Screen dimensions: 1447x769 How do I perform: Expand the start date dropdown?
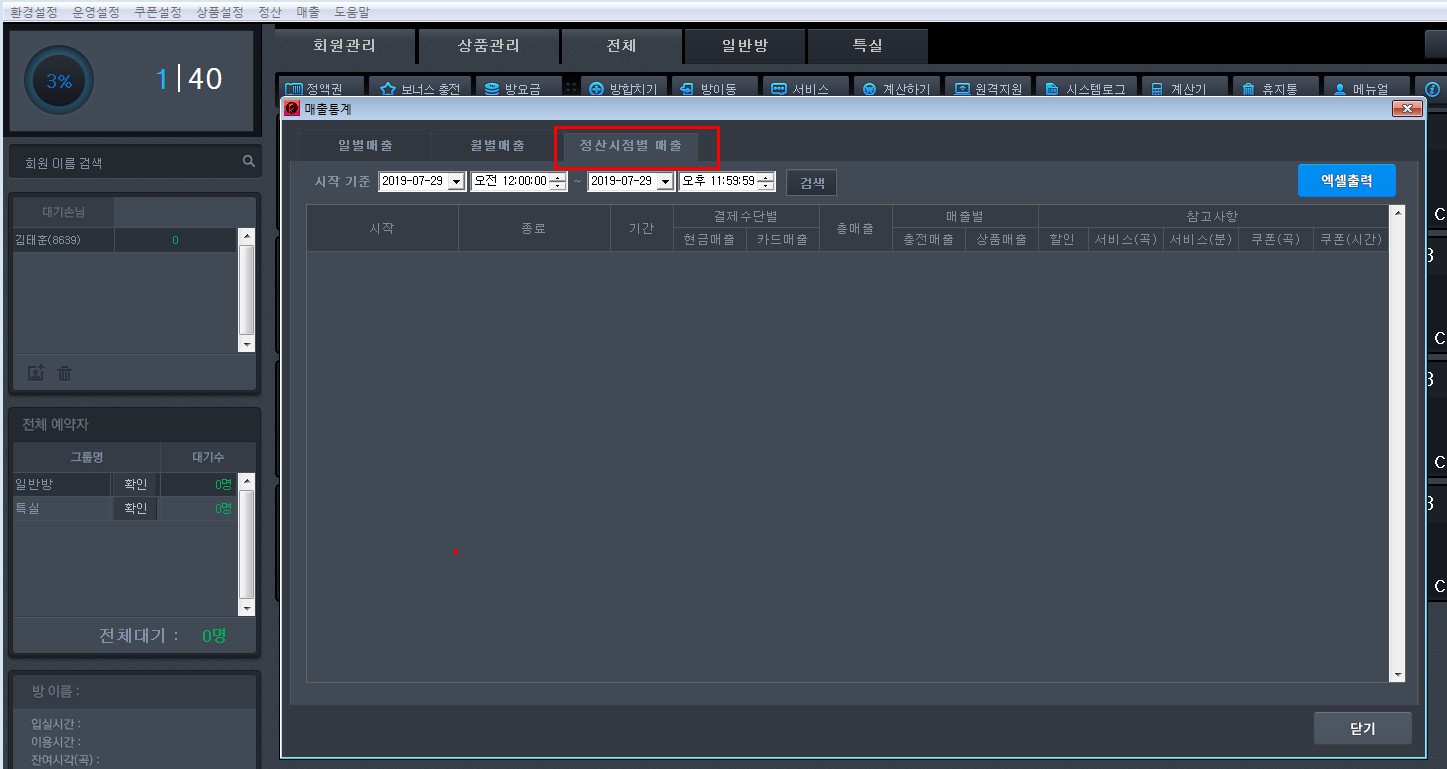coord(456,182)
